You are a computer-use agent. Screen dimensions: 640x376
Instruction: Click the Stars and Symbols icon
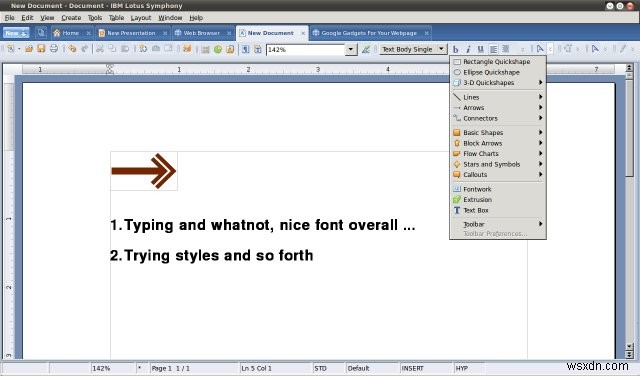[457, 164]
